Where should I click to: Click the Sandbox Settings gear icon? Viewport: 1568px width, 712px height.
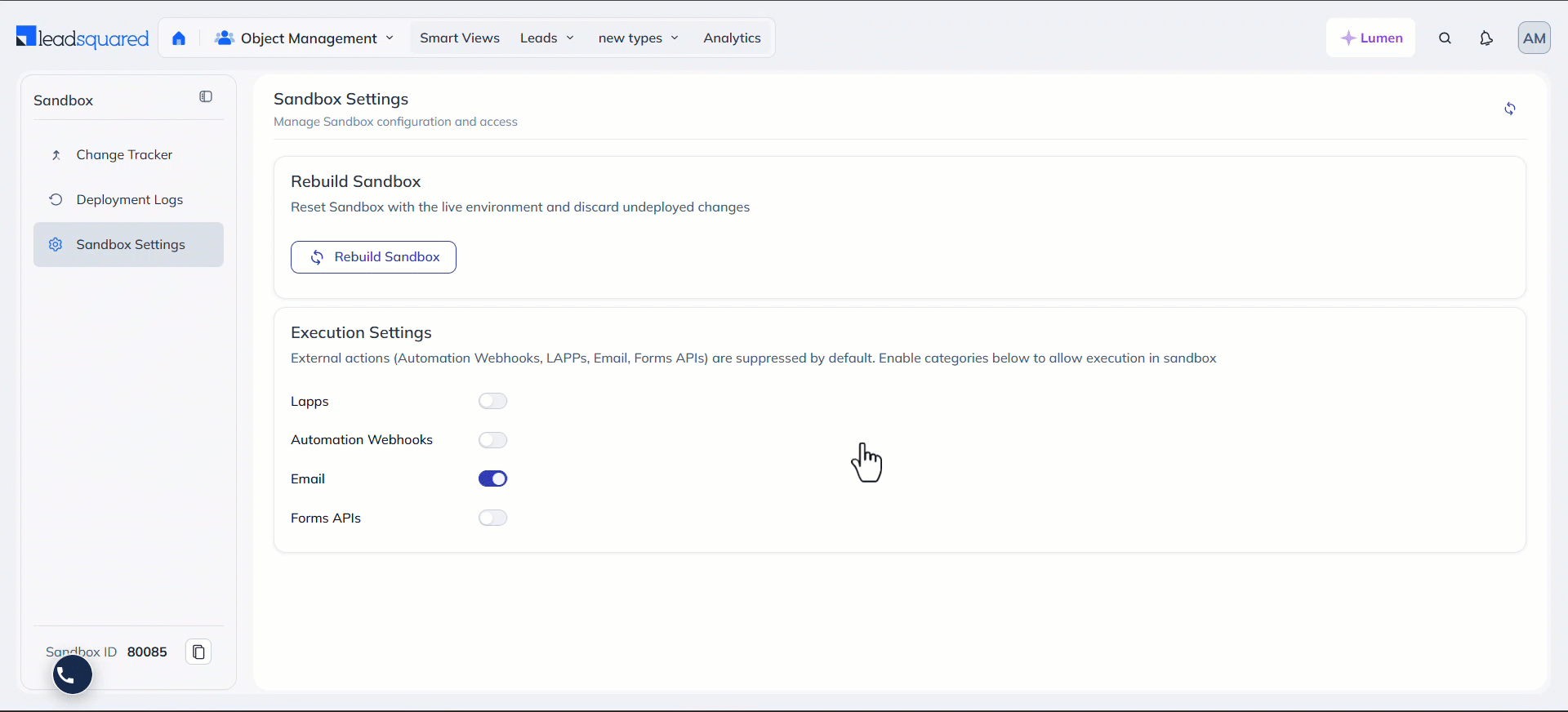click(x=56, y=244)
